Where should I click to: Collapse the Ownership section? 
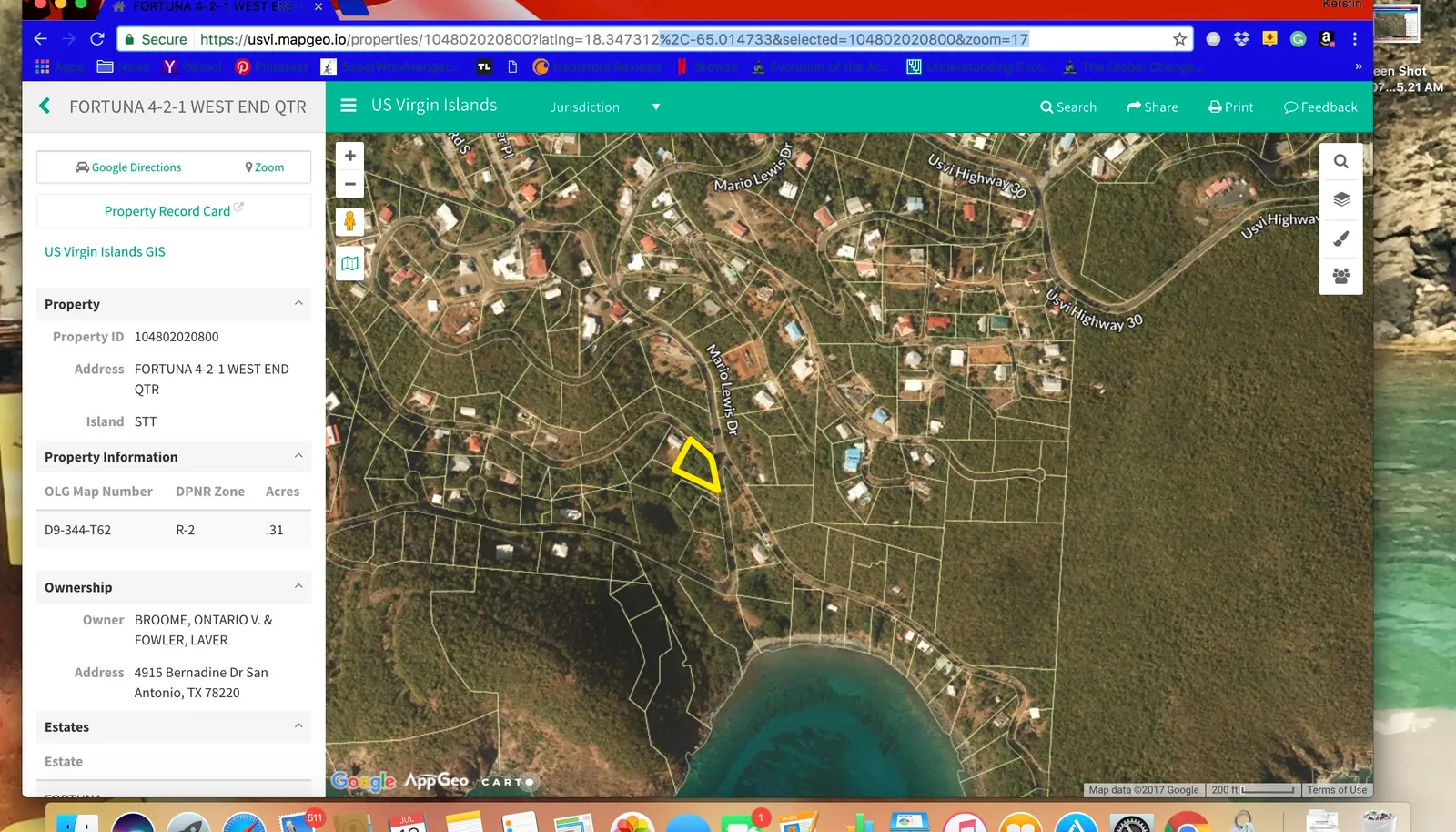298,586
